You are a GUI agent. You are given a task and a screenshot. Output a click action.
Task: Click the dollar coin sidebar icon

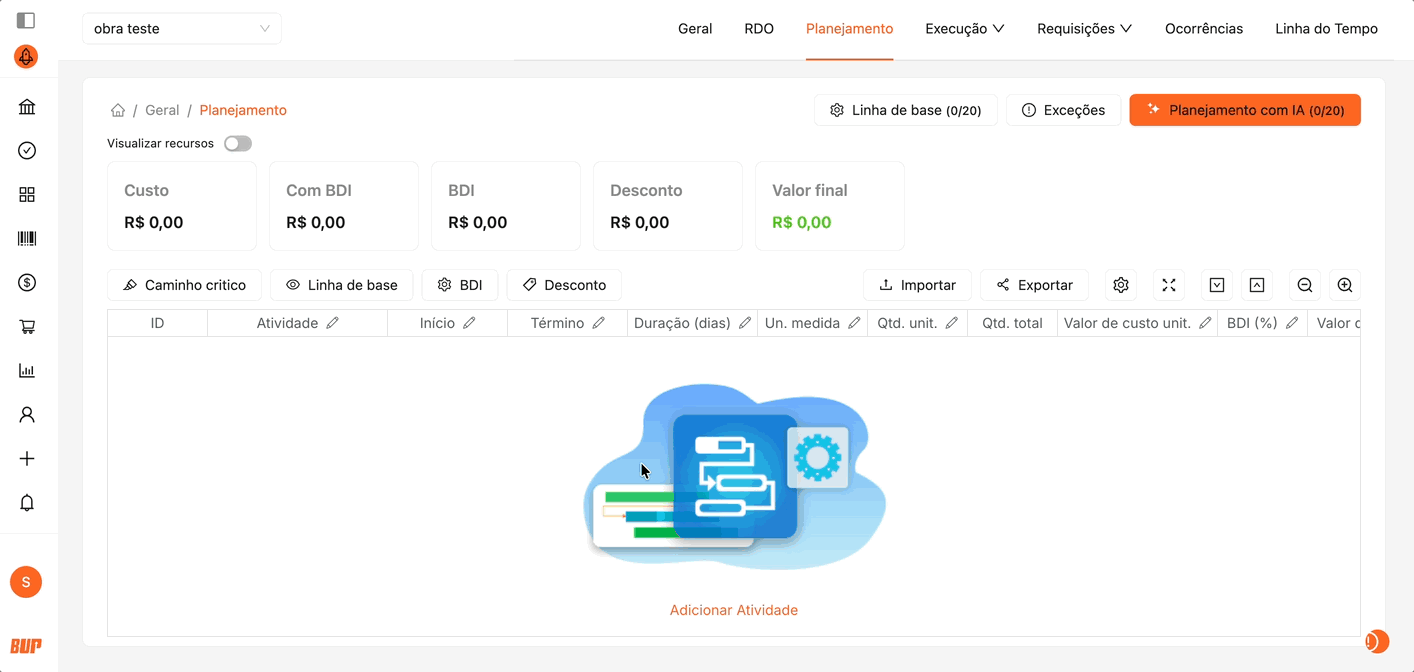[x=27, y=283]
